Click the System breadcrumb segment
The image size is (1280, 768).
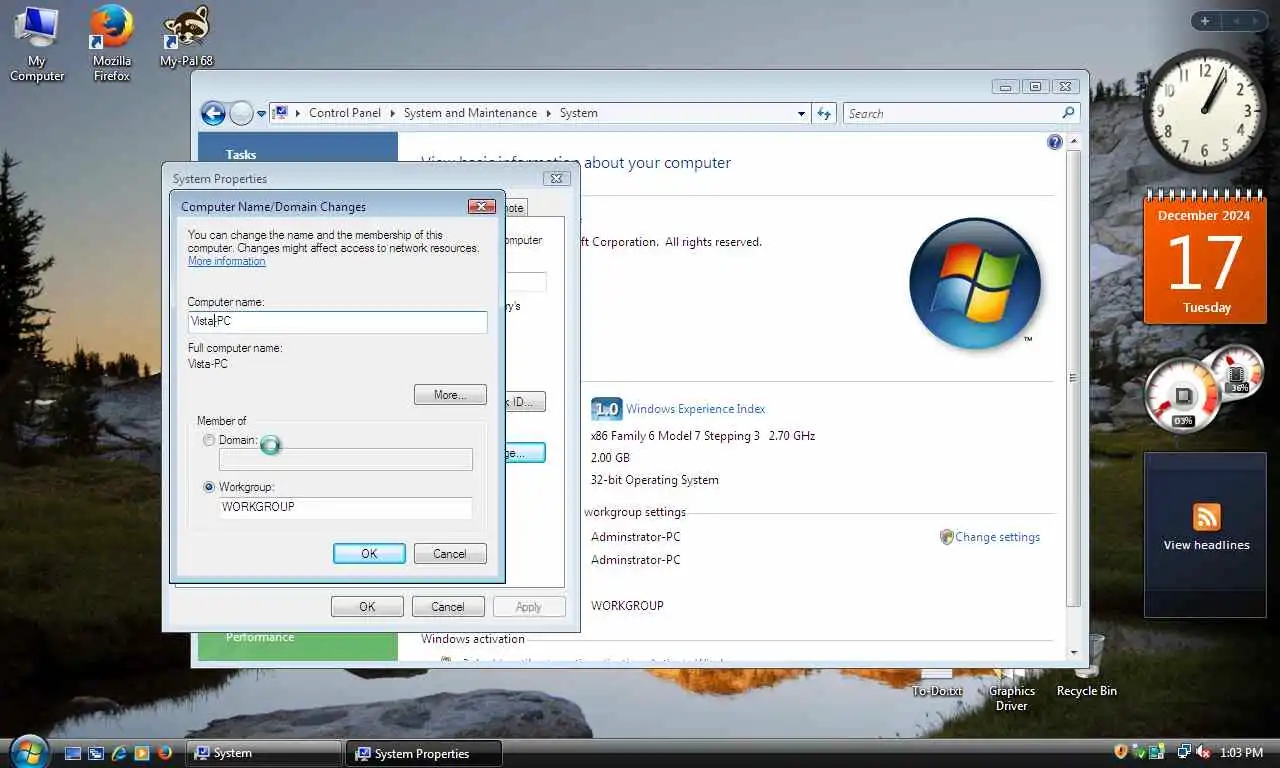click(578, 113)
